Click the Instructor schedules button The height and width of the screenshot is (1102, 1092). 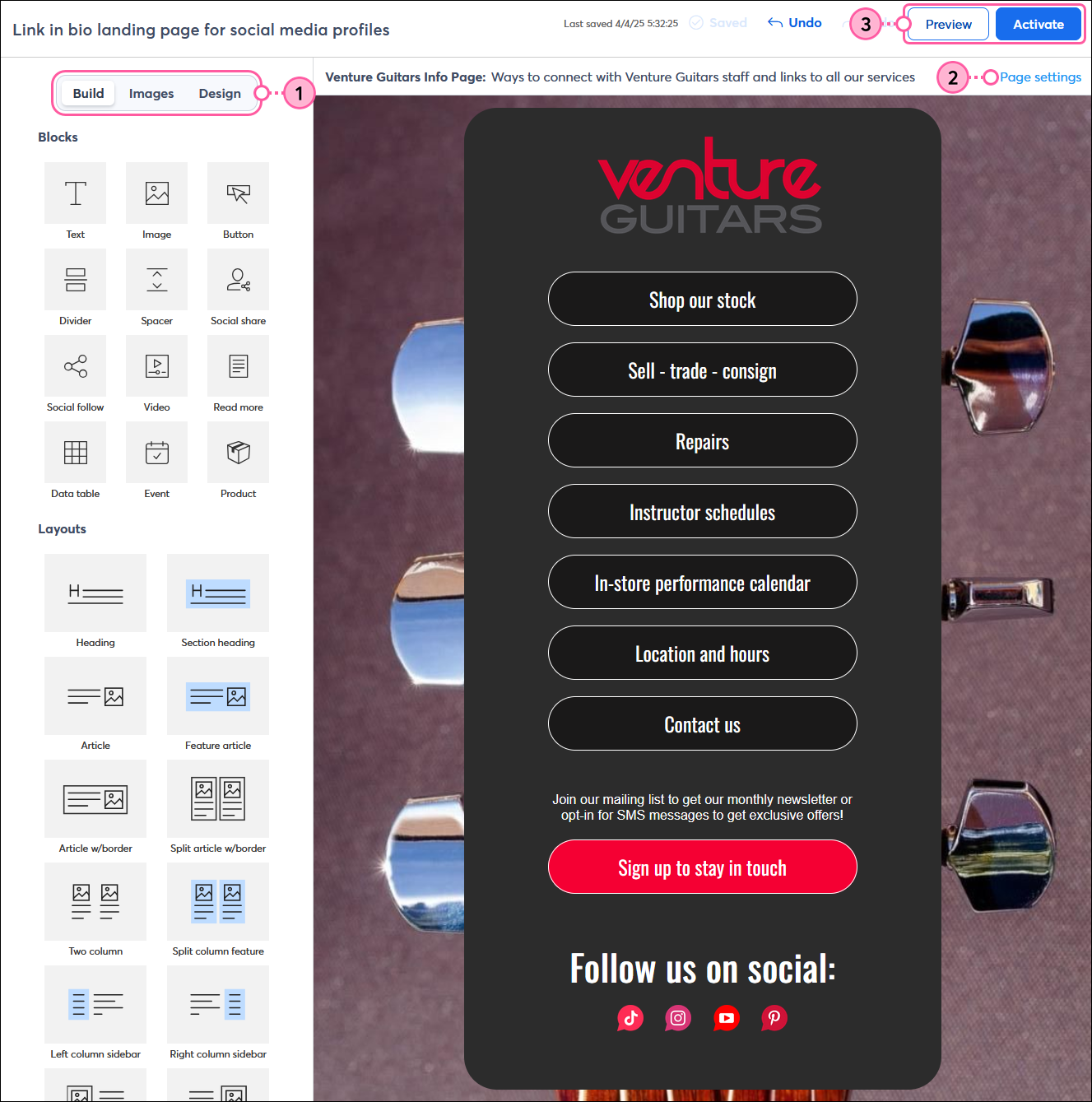(702, 511)
